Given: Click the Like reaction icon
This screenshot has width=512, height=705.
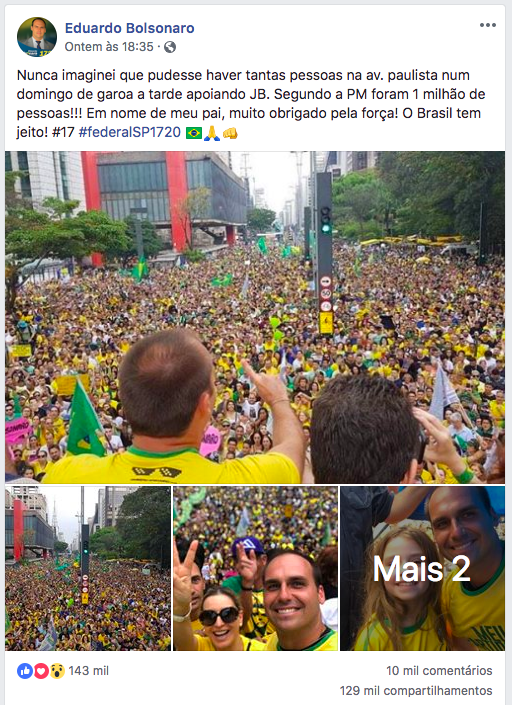Looking at the screenshot, I should (25, 671).
